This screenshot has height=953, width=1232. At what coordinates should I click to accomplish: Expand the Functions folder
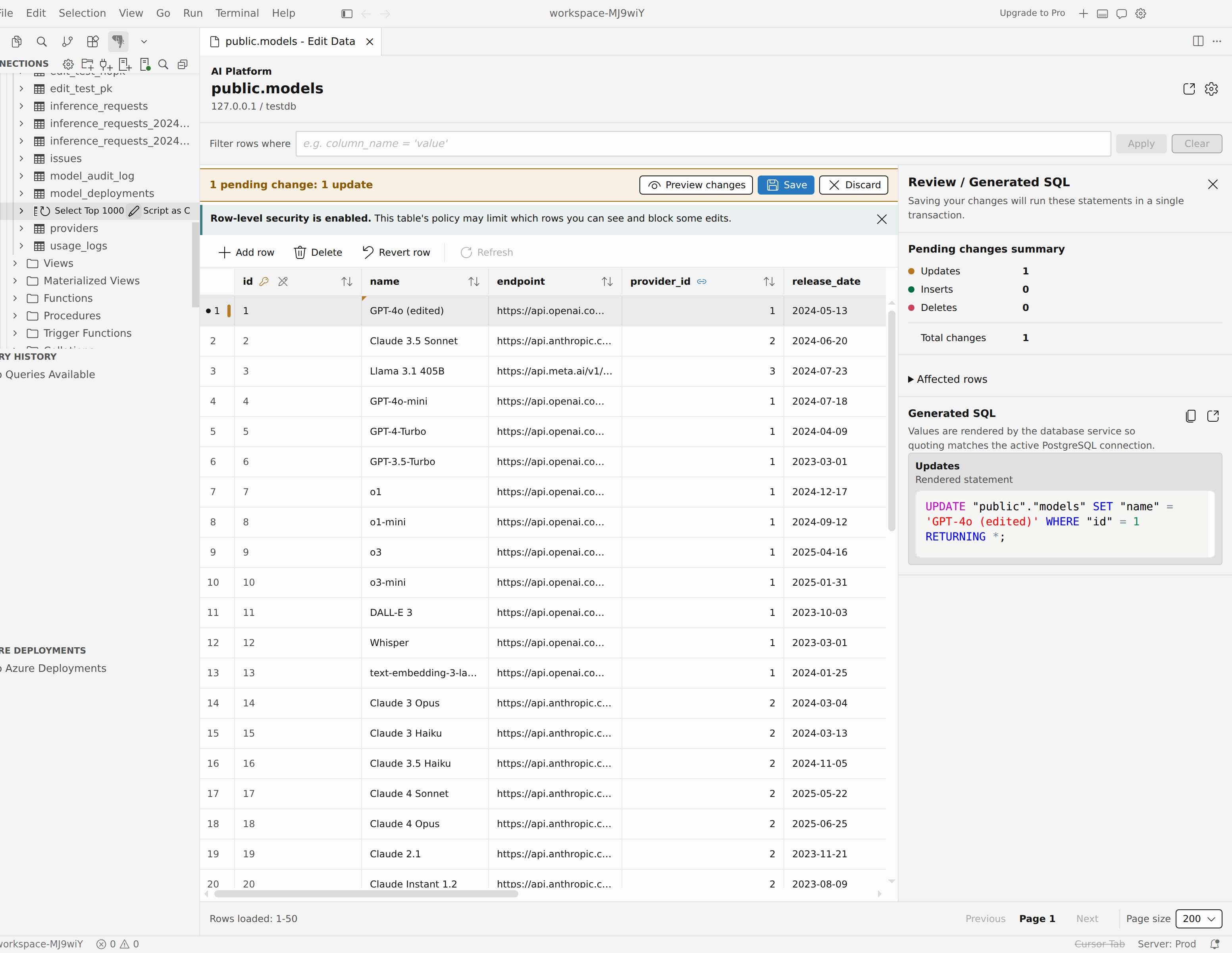point(15,299)
